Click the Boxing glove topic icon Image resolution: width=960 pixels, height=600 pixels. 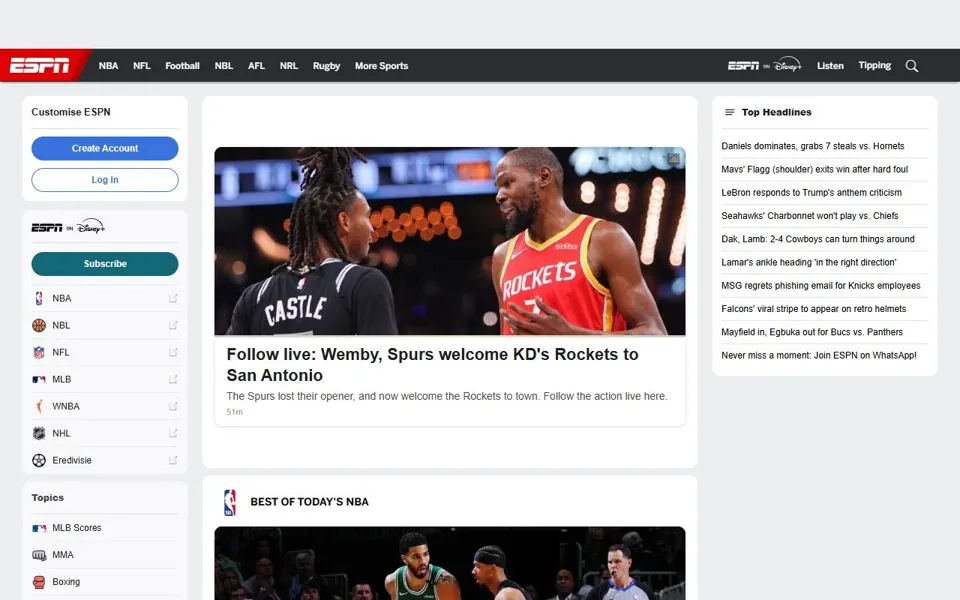click(x=39, y=582)
